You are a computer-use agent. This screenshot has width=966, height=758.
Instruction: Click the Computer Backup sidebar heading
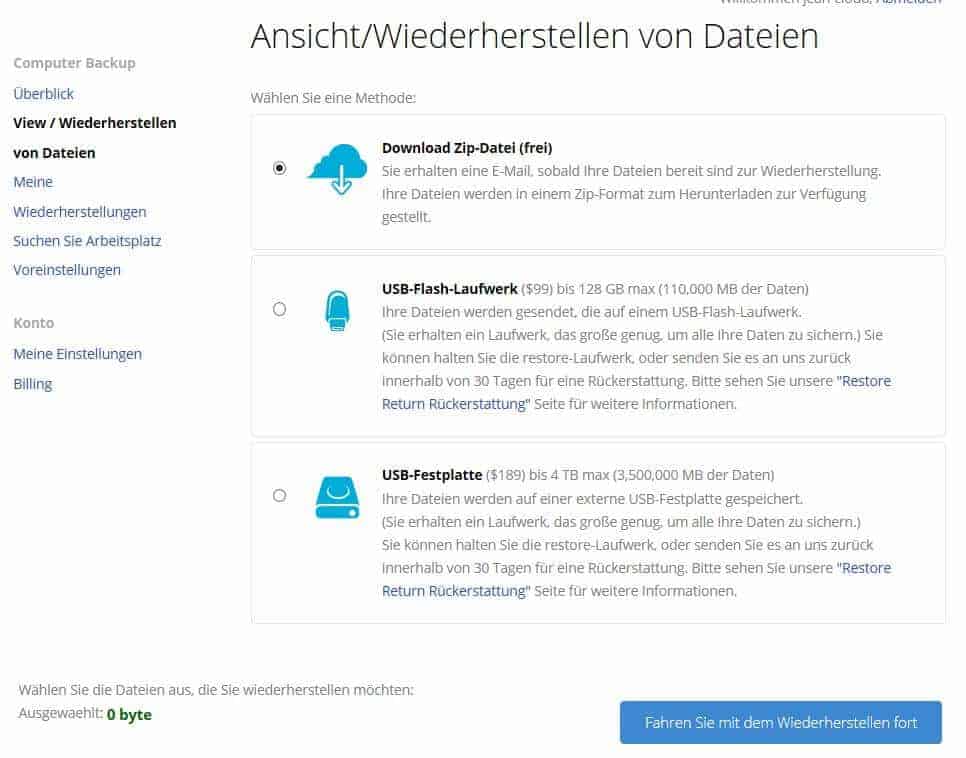point(74,63)
